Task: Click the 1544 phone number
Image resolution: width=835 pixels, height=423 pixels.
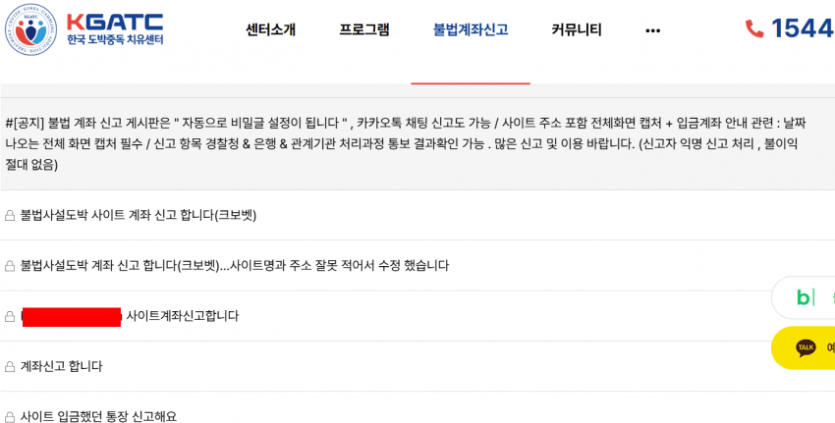Action: (x=803, y=29)
